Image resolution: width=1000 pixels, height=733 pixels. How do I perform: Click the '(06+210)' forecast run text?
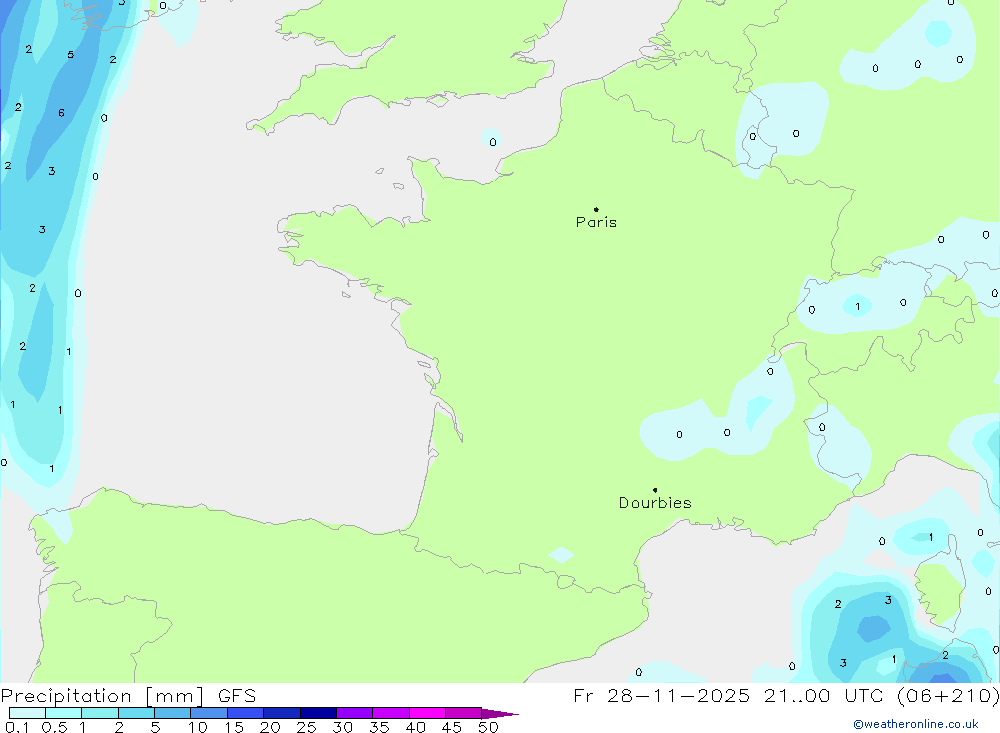coord(948,695)
